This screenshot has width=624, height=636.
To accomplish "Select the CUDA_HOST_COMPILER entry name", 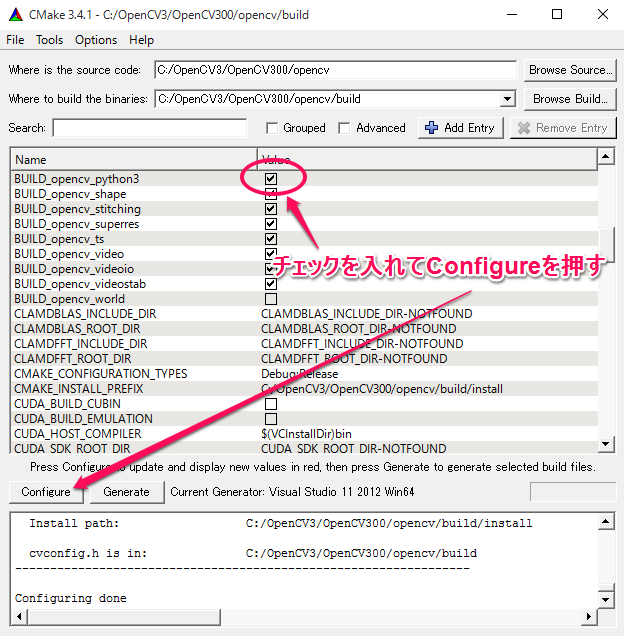I will pos(78,434).
